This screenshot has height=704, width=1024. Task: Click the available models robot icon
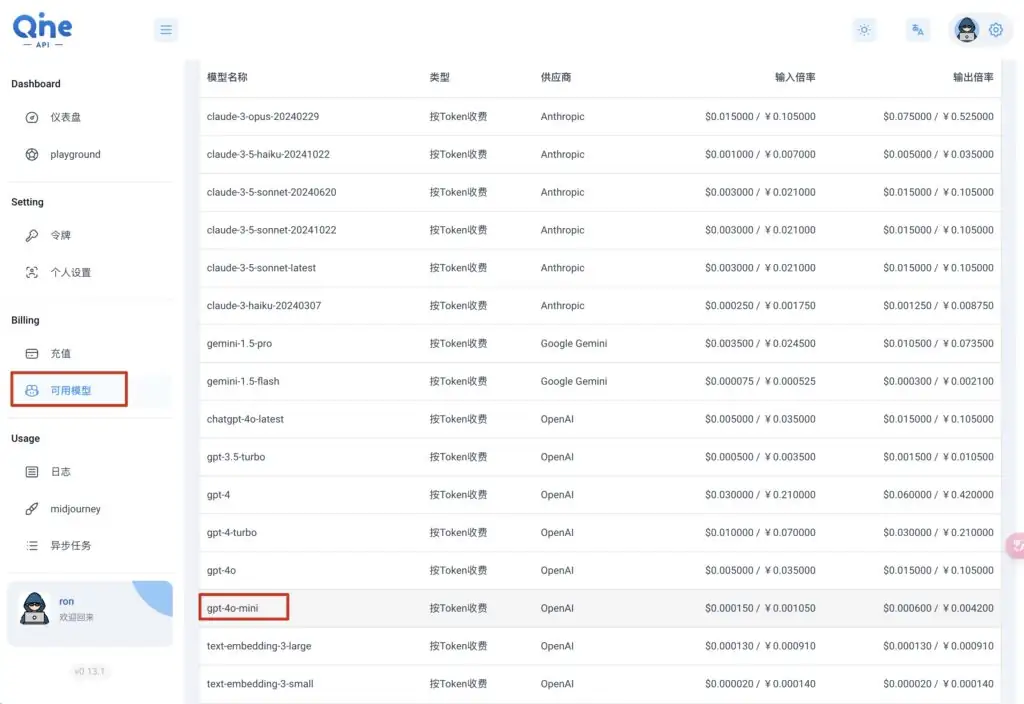click(x=32, y=391)
